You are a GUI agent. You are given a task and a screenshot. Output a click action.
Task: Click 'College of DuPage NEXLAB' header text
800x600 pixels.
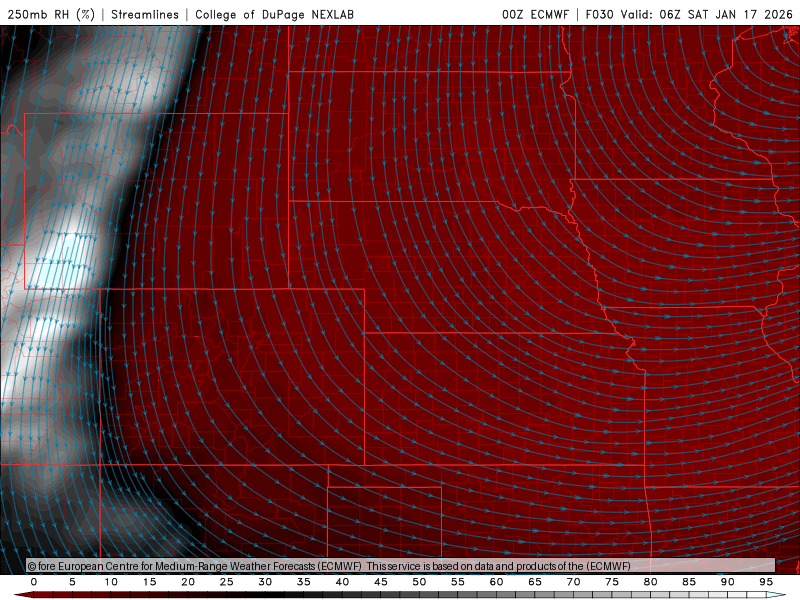pyautogui.click(x=274, y=14)
